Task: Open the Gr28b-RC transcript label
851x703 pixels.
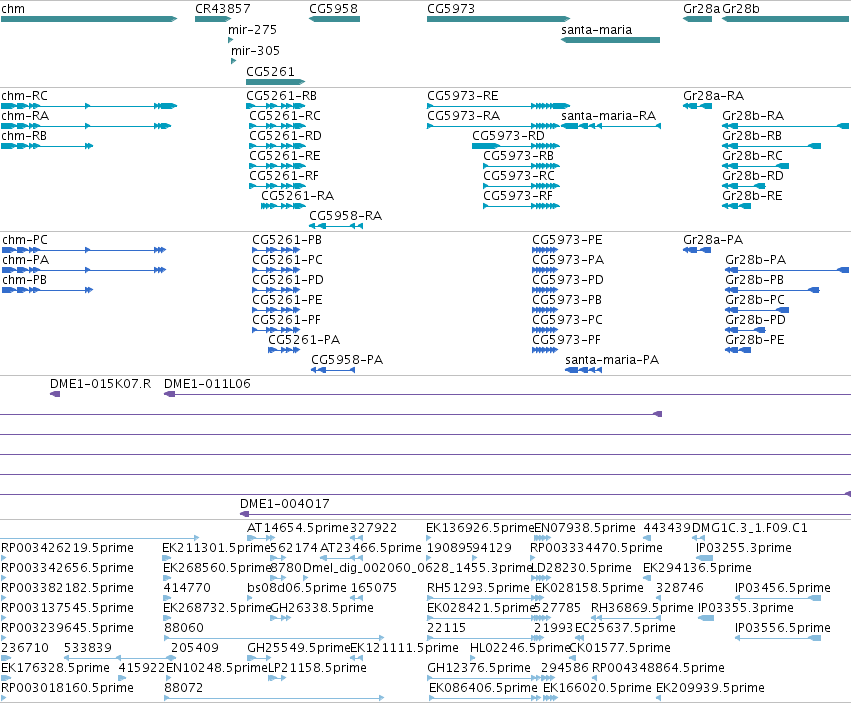Action: coord(752,156)
